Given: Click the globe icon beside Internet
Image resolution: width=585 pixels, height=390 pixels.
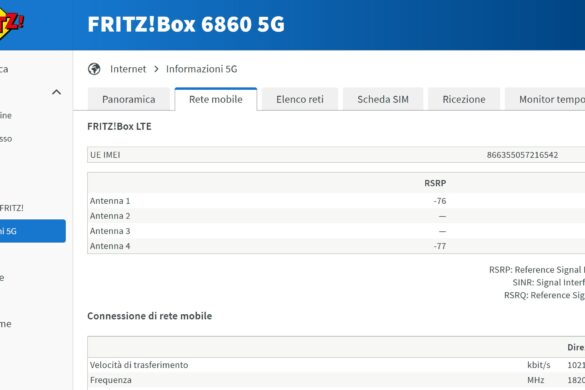Looking at the screenshot, I should pos(94,69).
